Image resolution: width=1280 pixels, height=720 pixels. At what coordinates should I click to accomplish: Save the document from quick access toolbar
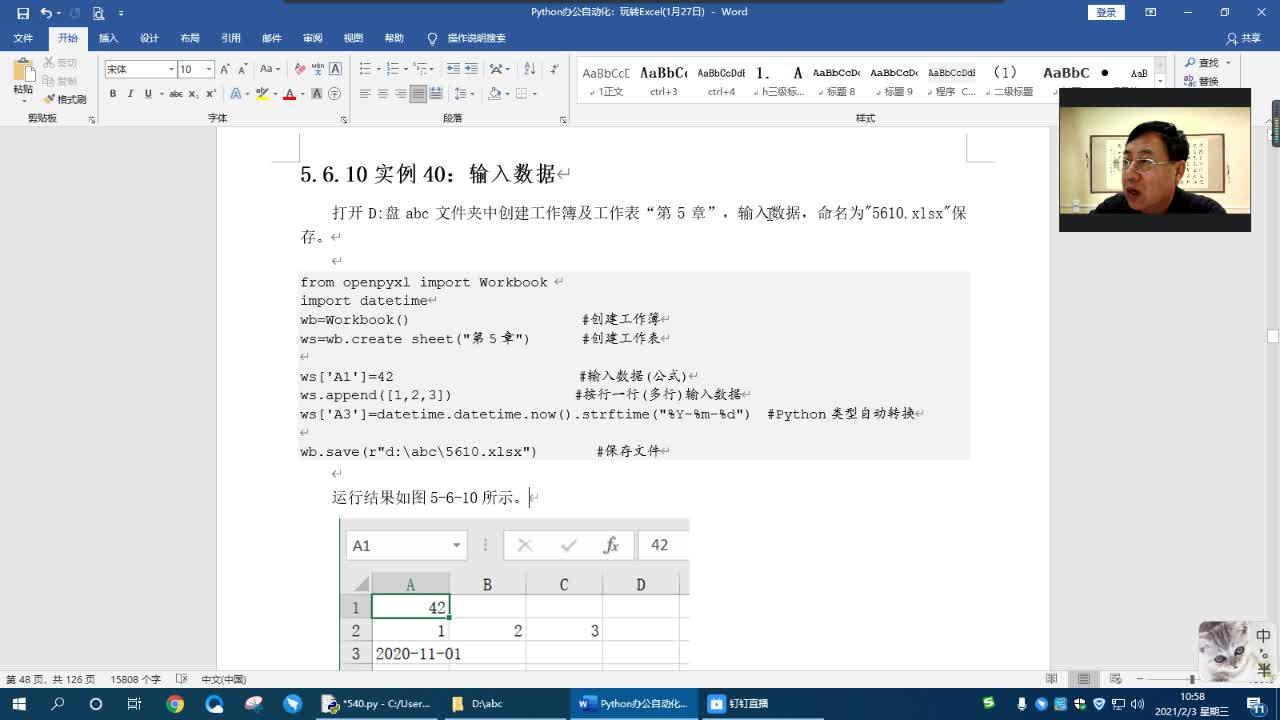tap(22, 13)
